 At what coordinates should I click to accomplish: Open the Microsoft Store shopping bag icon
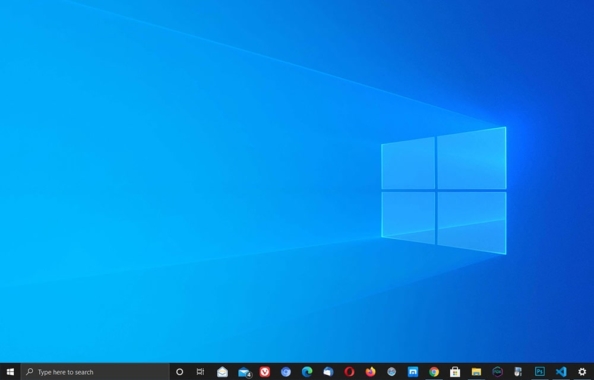(x=455, y=372)
